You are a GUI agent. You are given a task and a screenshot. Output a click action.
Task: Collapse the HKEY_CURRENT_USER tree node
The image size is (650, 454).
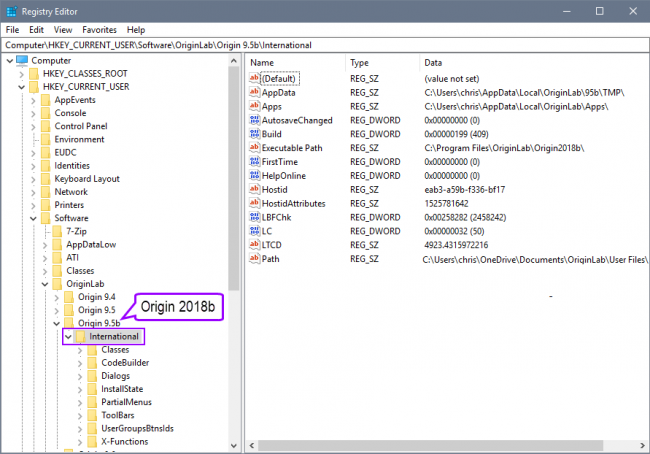point(21,87)
